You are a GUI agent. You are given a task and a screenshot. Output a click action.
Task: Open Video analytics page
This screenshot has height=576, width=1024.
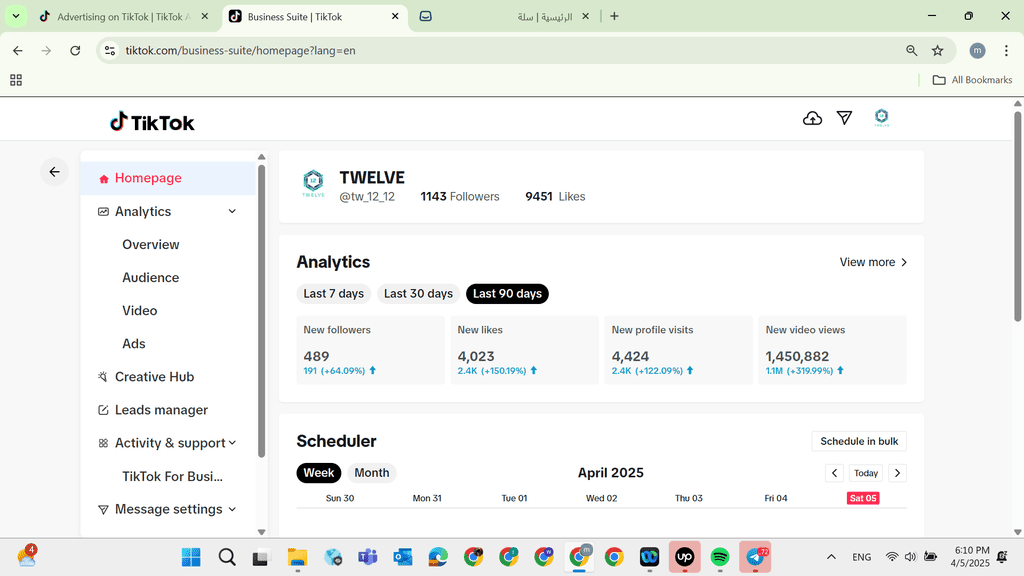[140, 311]
